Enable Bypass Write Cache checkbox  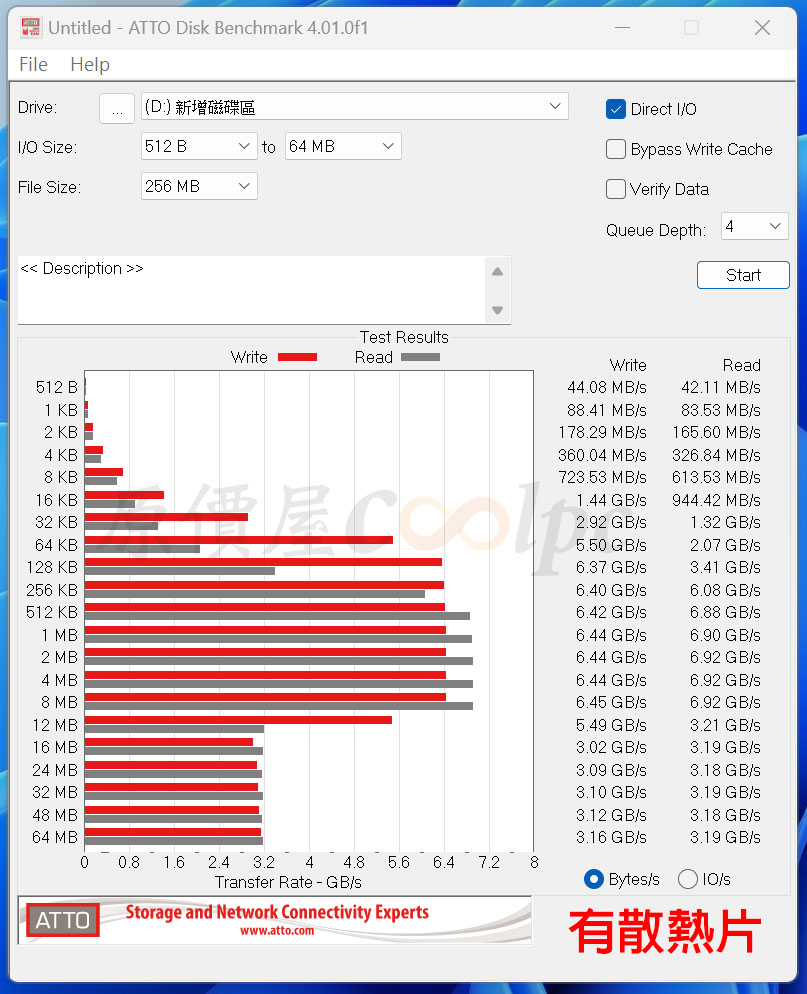[x=616, y=149]
